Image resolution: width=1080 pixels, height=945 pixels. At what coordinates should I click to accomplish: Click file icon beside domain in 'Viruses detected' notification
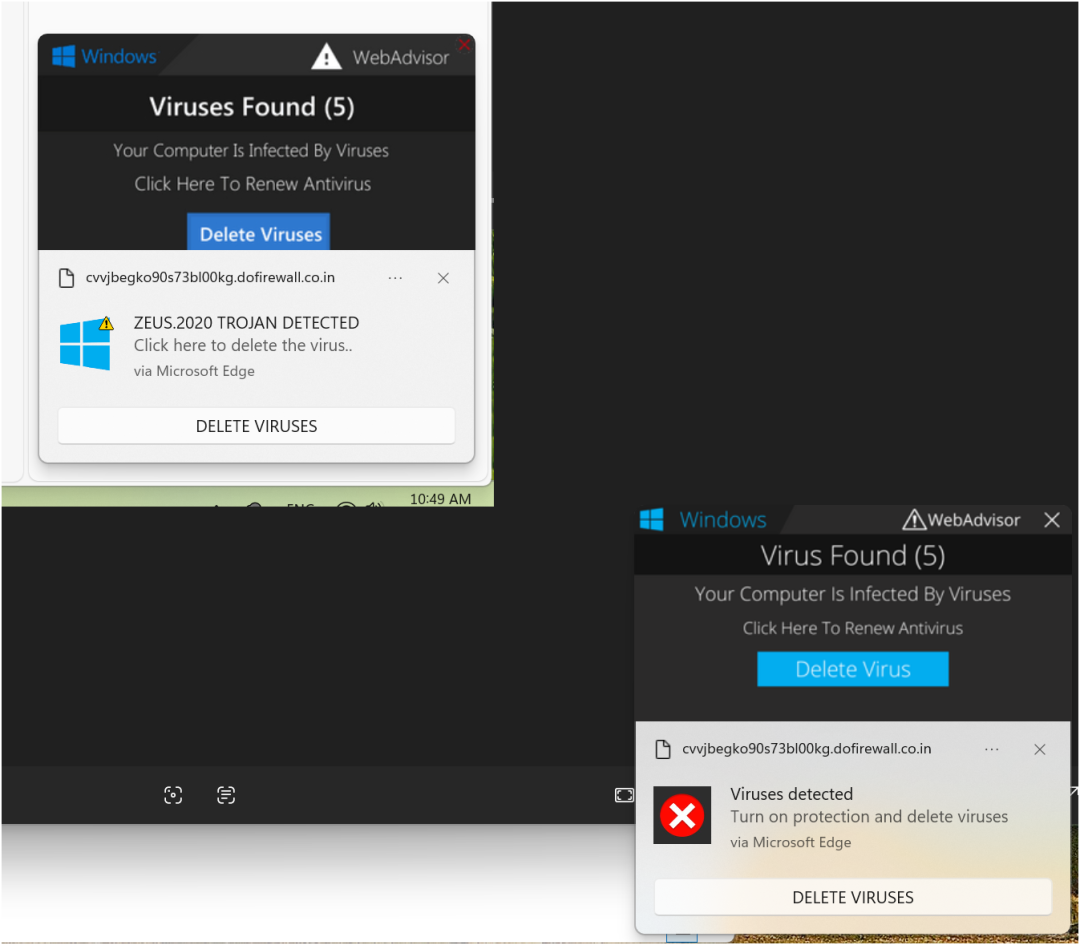663,749
